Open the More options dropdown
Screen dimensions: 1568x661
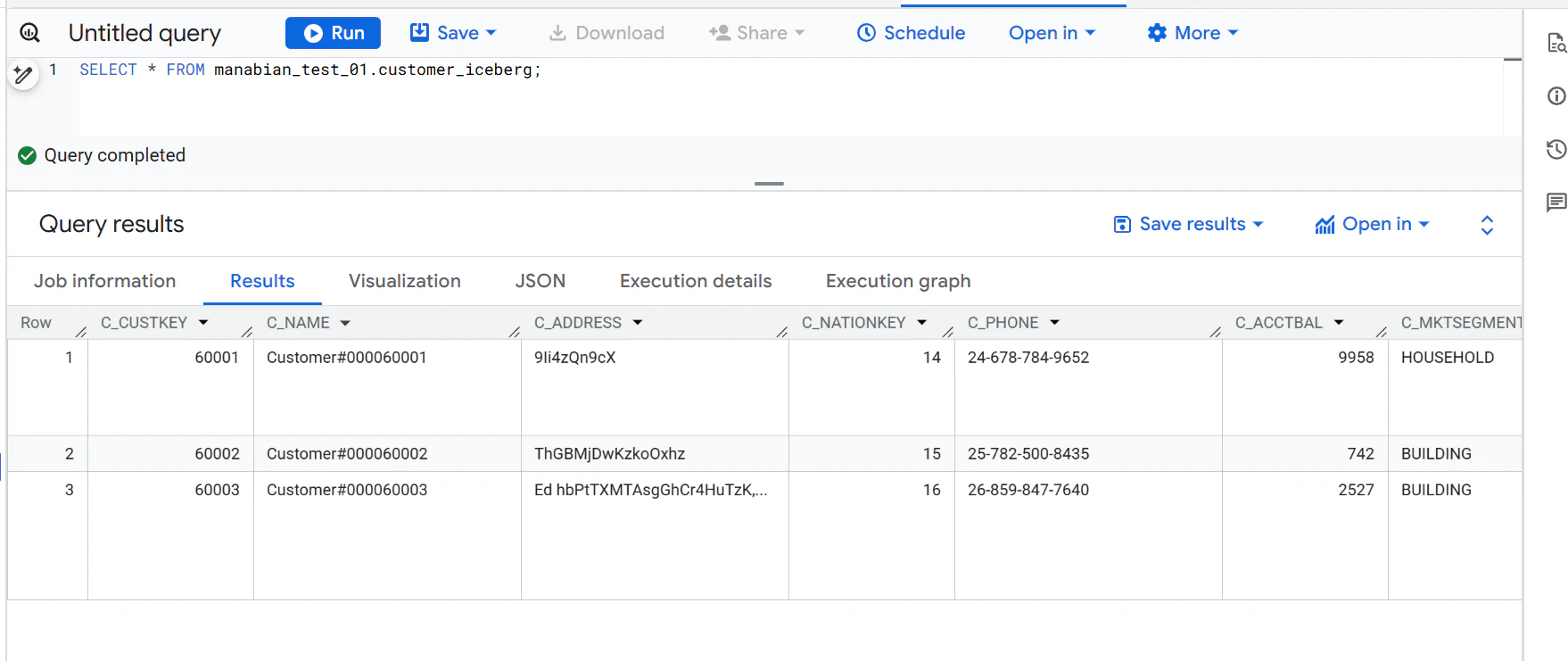[x=1193, y=33]
